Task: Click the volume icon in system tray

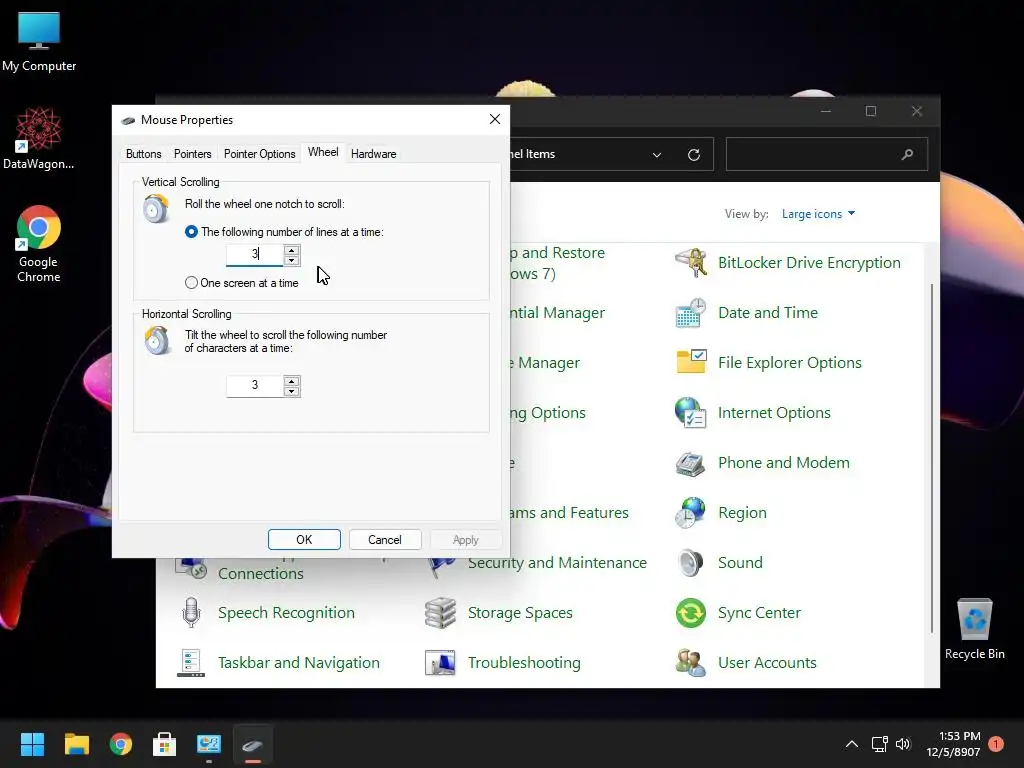Action: click(x=903, y=744)
